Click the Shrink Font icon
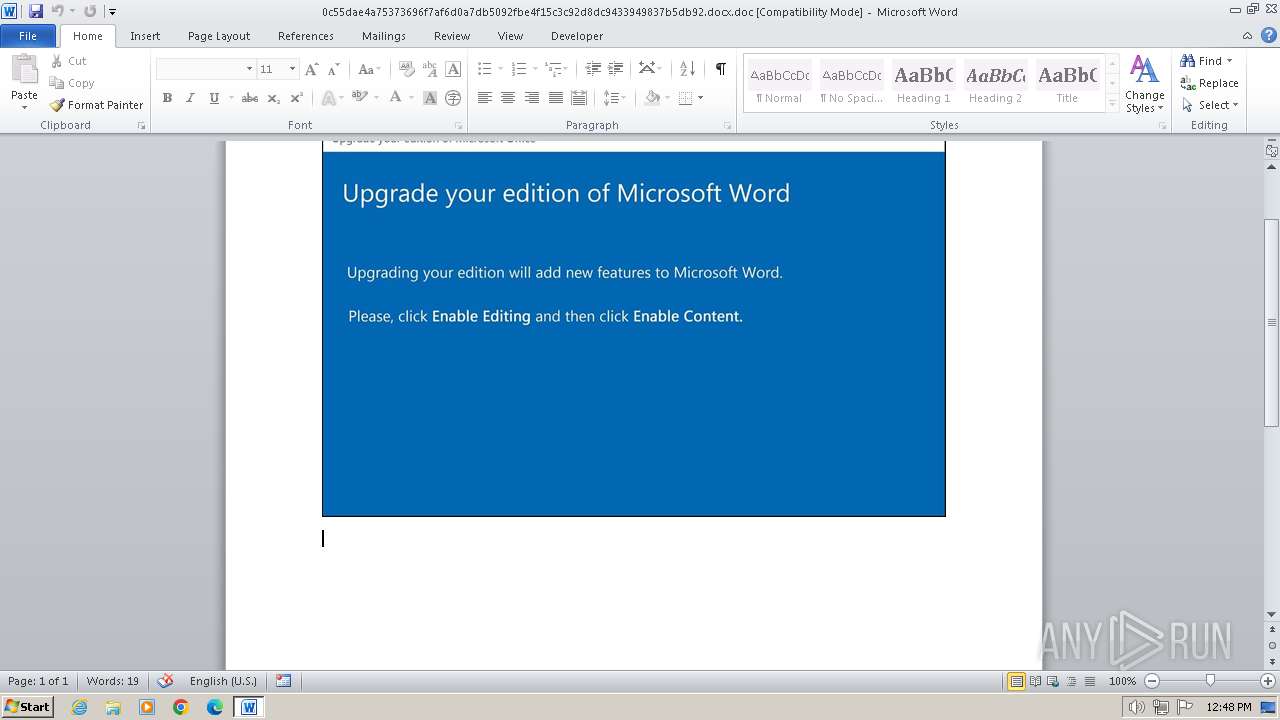Screen dimensions: 1280x720 [x=334, y=69]
